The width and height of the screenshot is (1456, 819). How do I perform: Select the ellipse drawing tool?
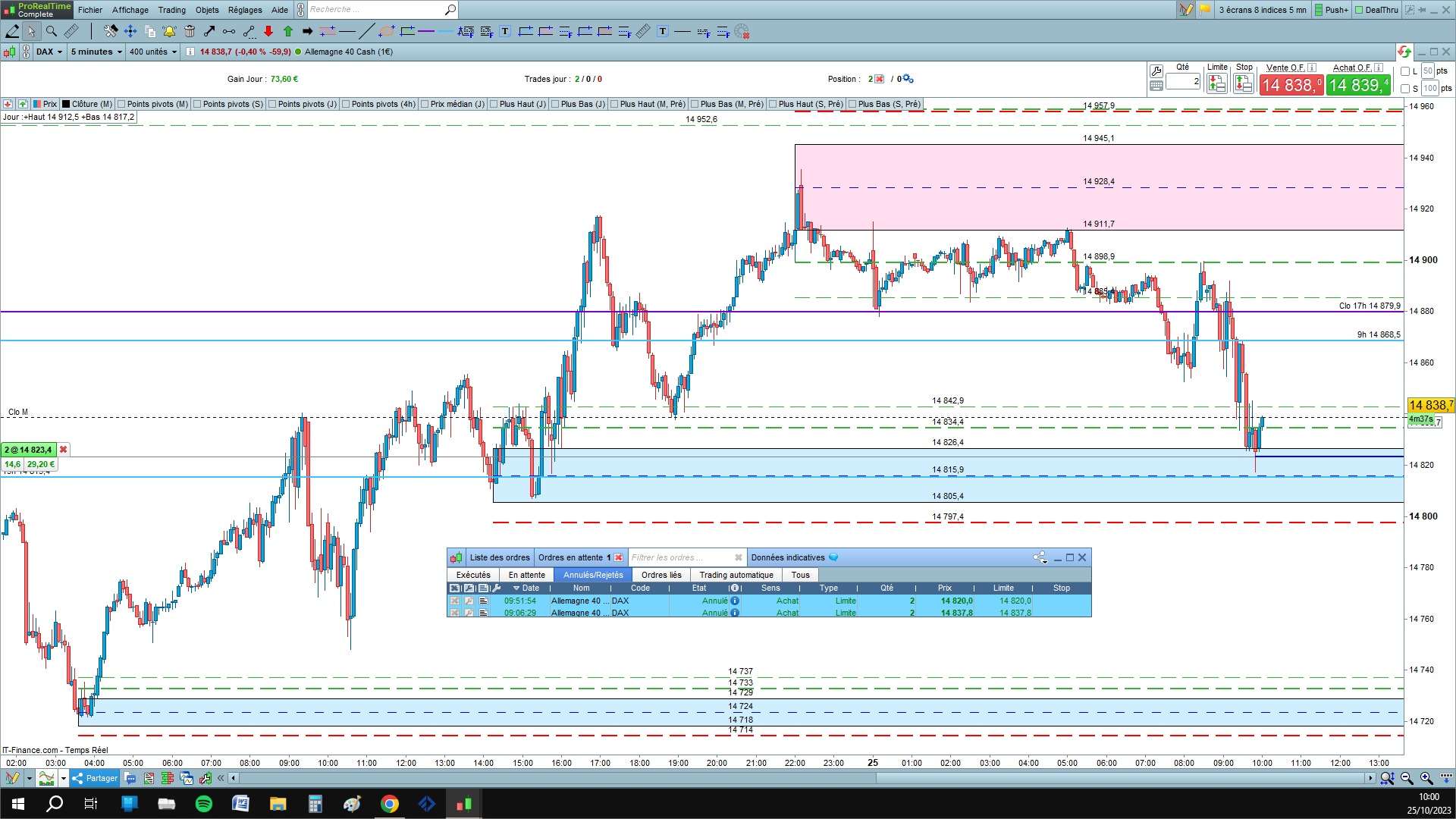click(x=387, y=31)
